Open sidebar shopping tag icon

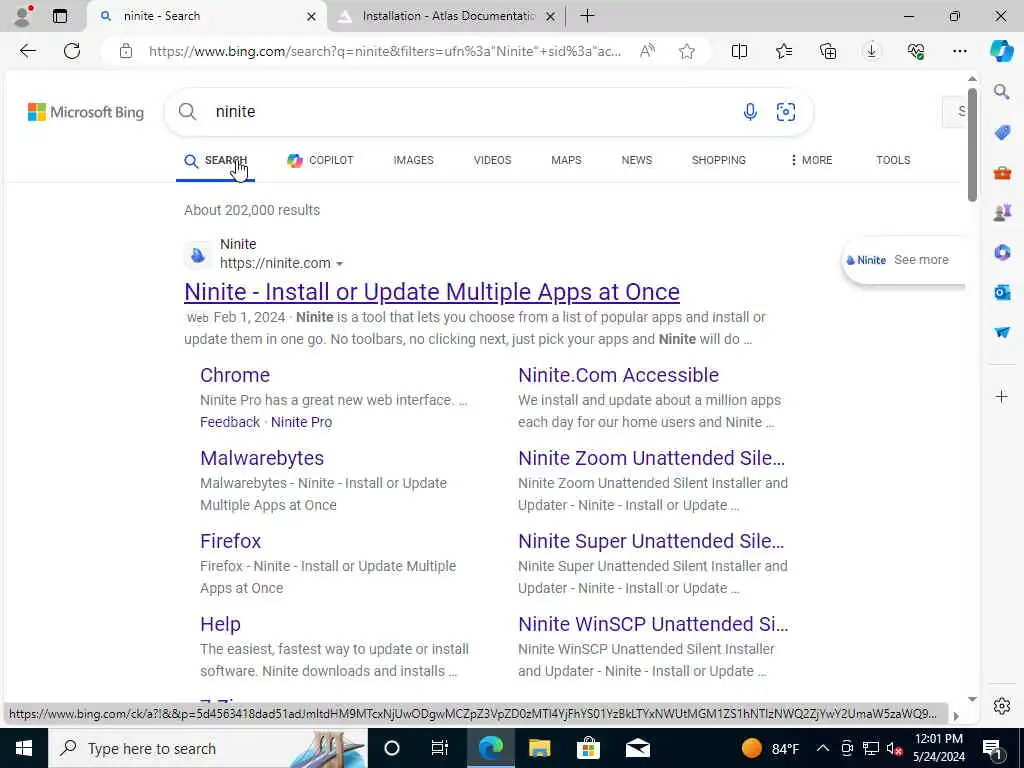[x=1002, y=133]
